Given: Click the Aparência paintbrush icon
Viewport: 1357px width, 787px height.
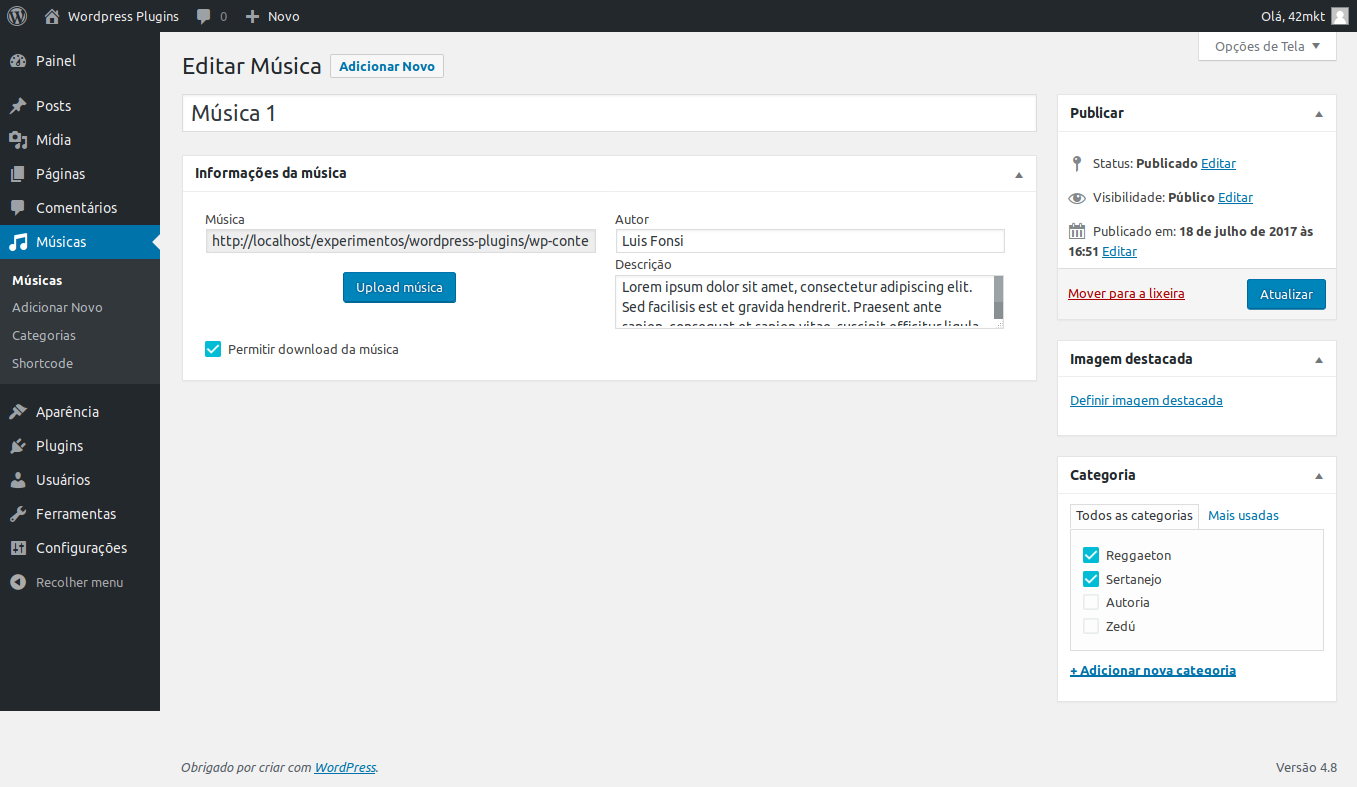Looking at the screenshot, I should point(18,412).
